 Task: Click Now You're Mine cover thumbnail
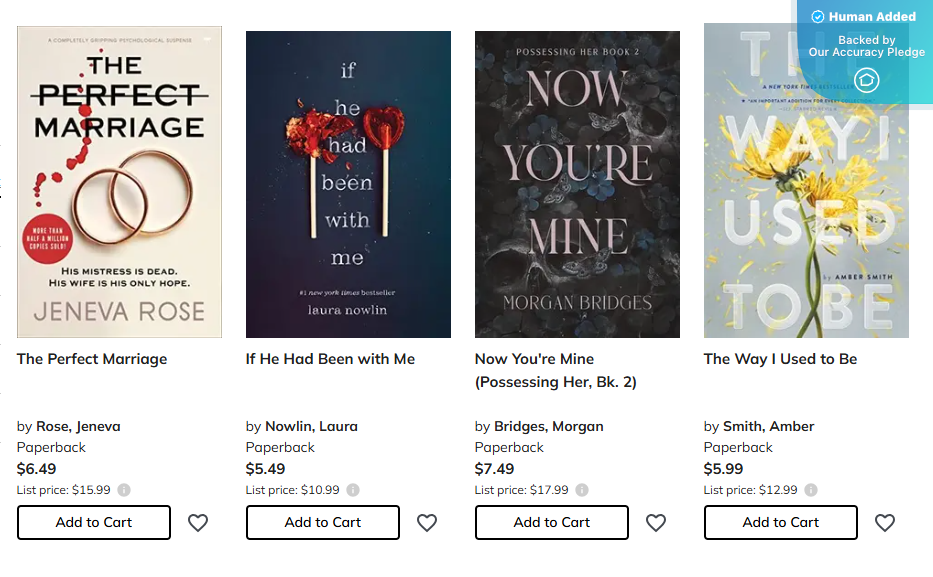tap(577, 181)
